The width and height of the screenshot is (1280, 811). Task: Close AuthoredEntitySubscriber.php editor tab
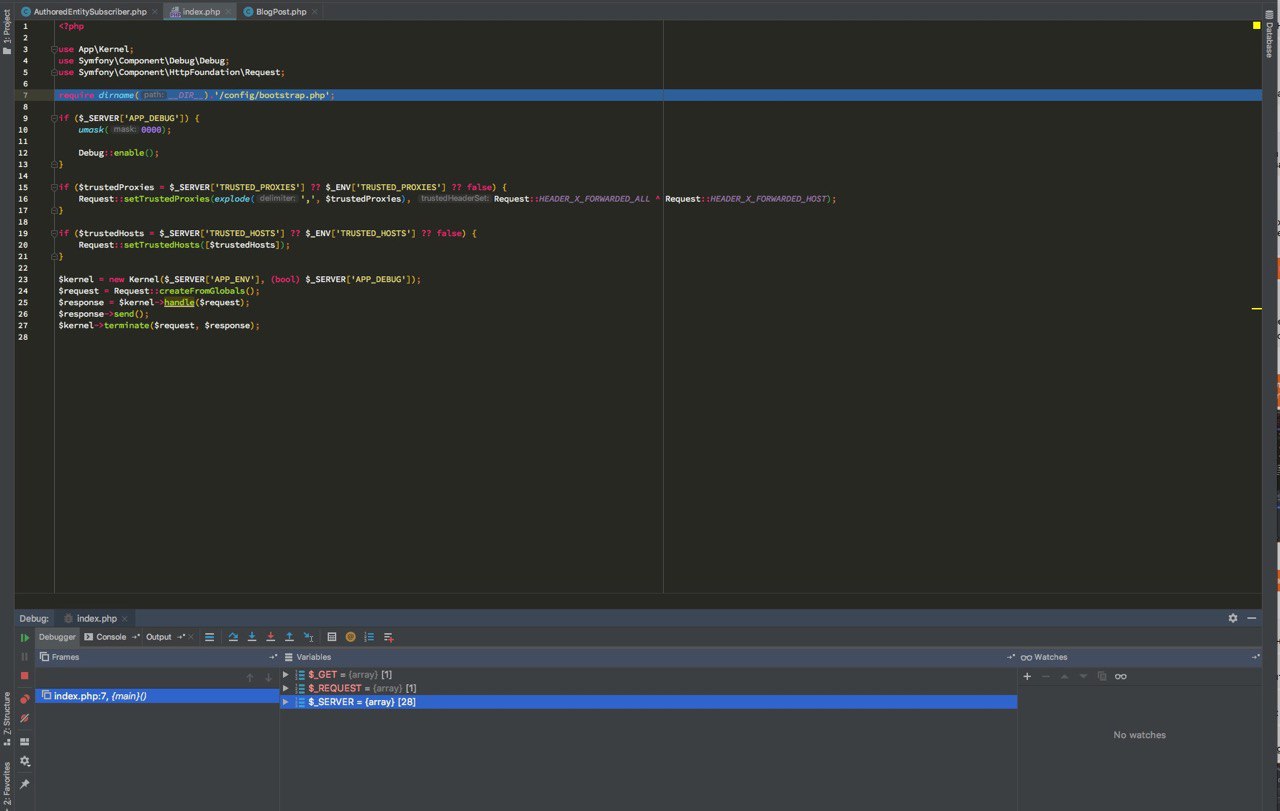(x=154, y=11)
